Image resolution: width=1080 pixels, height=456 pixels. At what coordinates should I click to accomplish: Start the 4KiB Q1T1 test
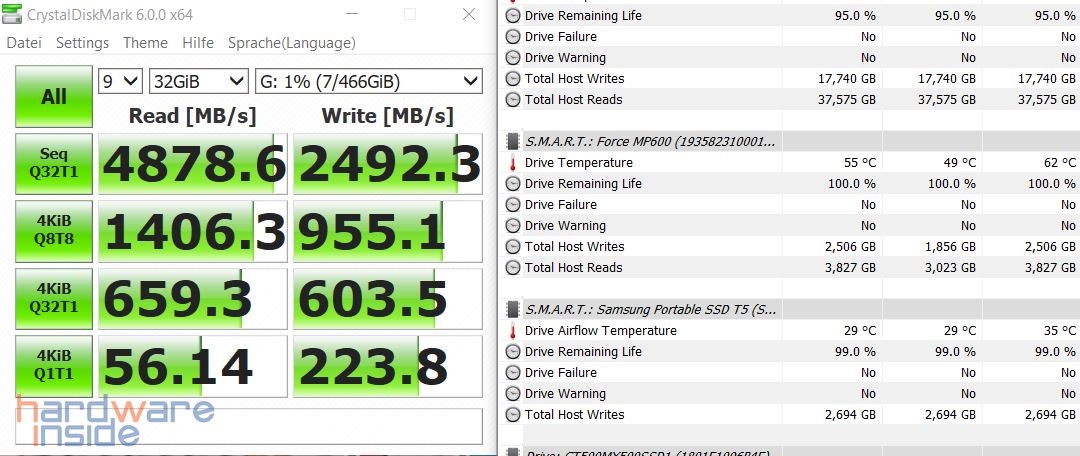(x=54, y=366)
